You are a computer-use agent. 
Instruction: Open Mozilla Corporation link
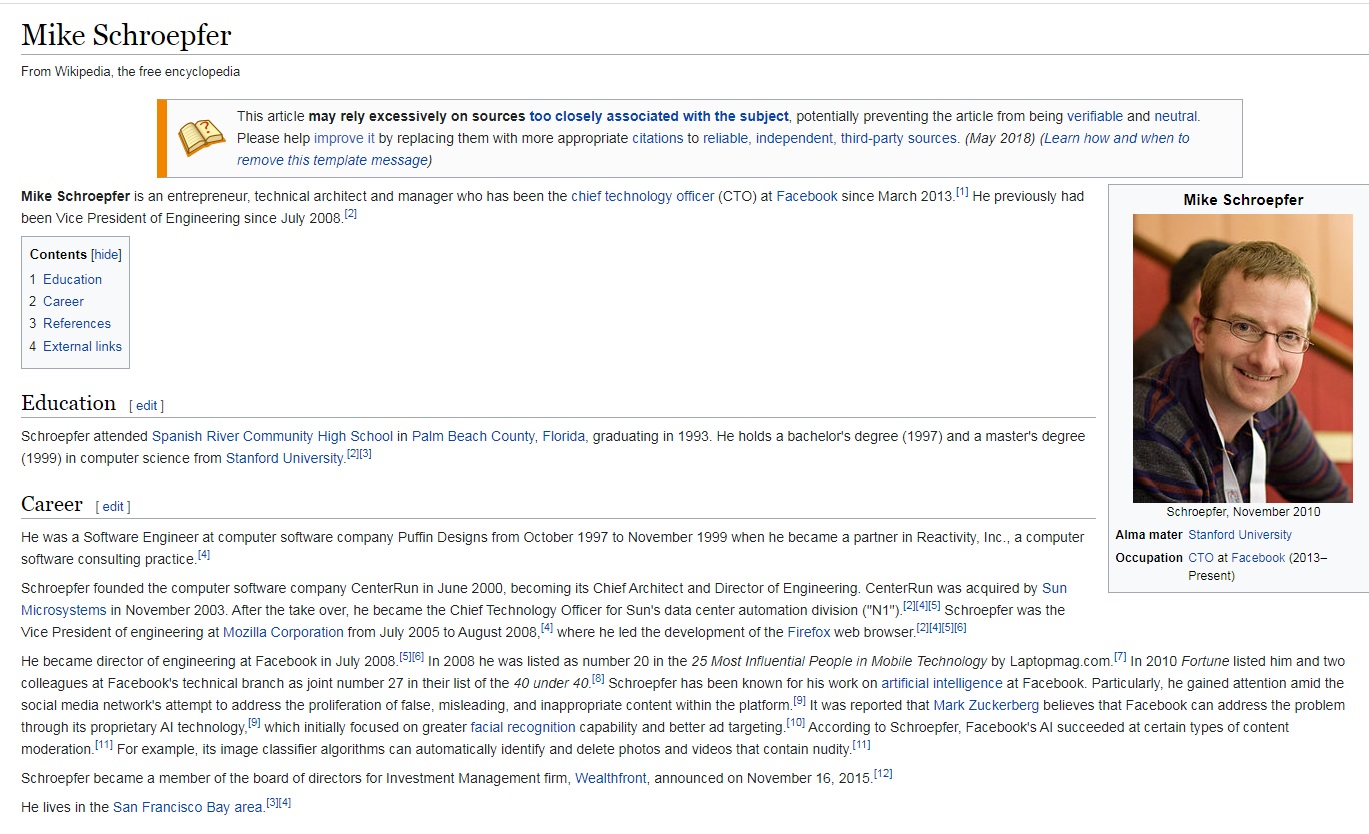coord(283,632)
